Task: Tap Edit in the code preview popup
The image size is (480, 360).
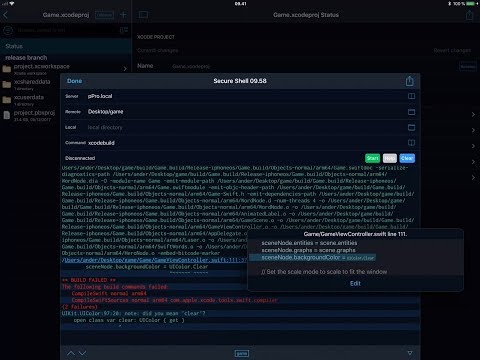Action: coord(355,283)
